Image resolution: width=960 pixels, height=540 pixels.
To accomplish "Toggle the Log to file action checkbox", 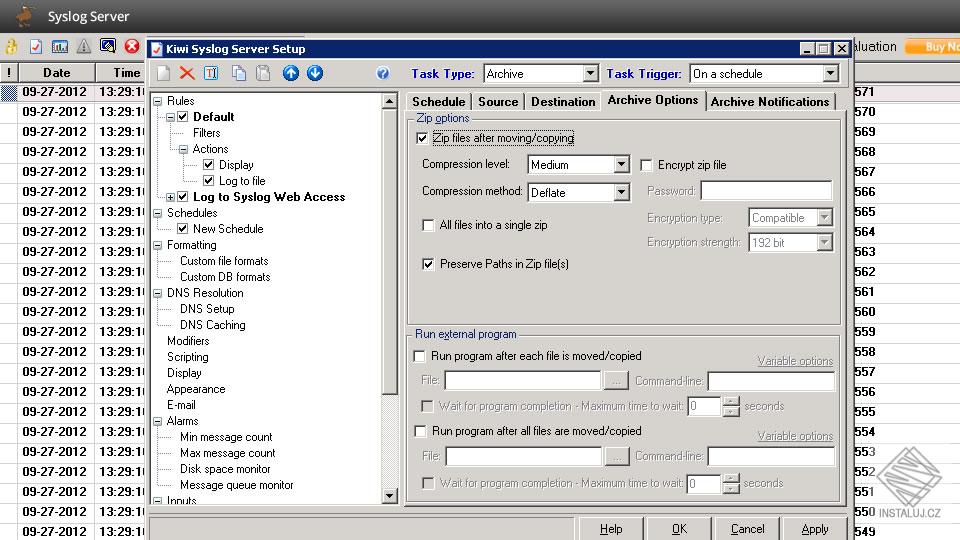I will tap(208, 181).
